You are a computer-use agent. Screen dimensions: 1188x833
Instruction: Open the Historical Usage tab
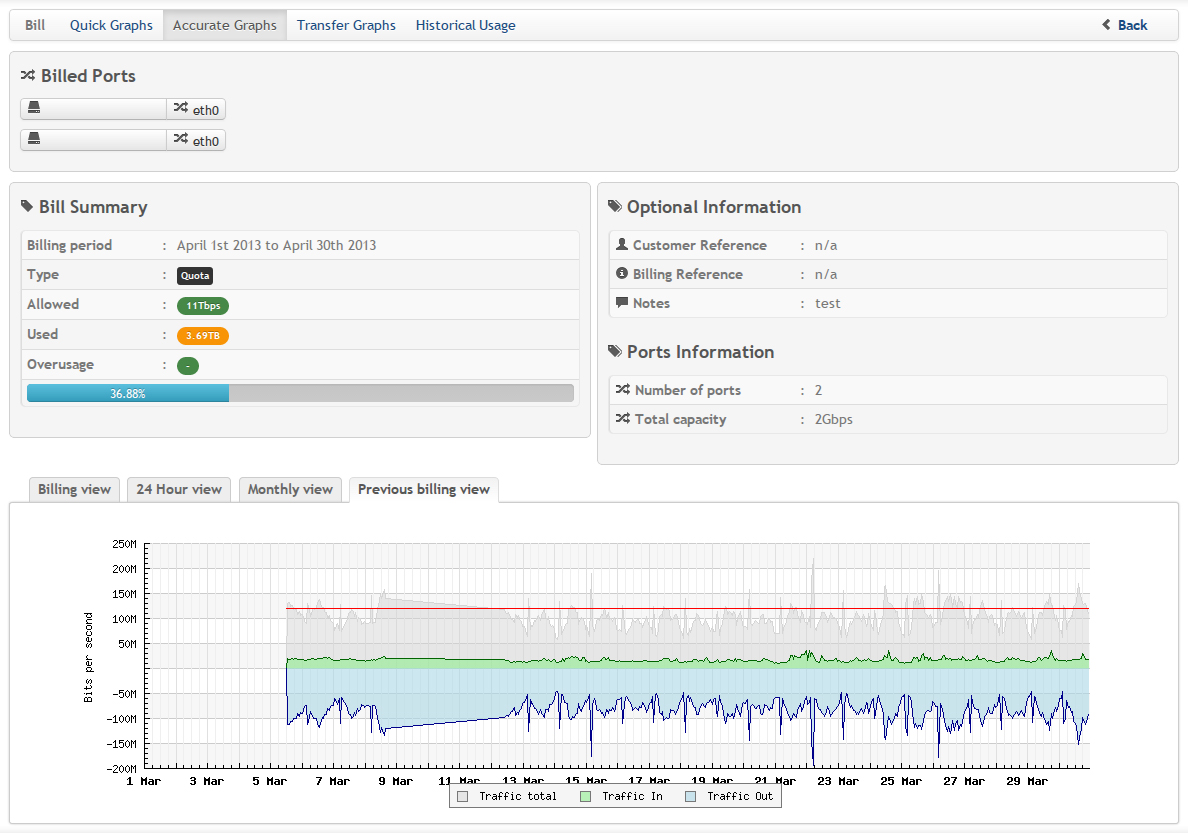[x=465, y=25]
